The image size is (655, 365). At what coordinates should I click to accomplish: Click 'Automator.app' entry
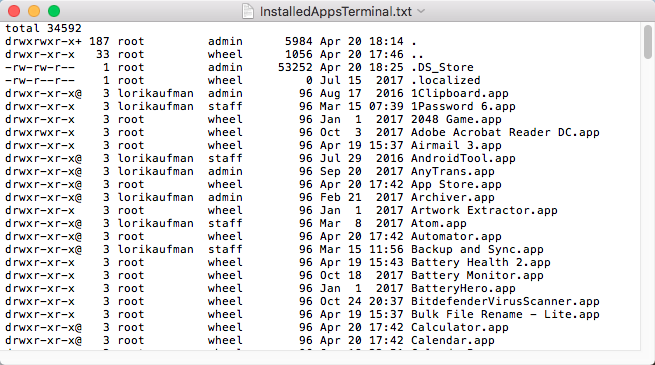point(456,236)
